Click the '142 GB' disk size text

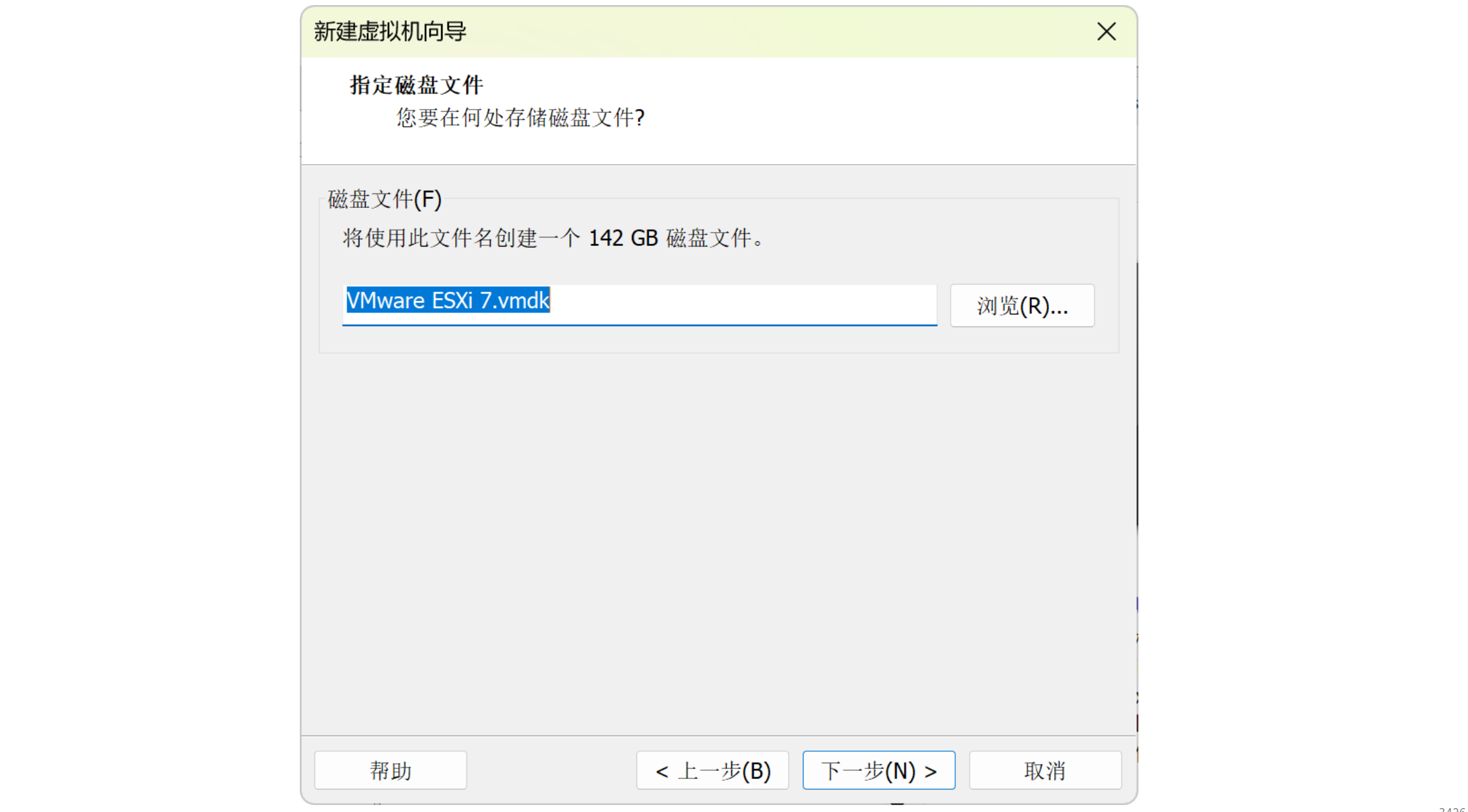point(623,238)
